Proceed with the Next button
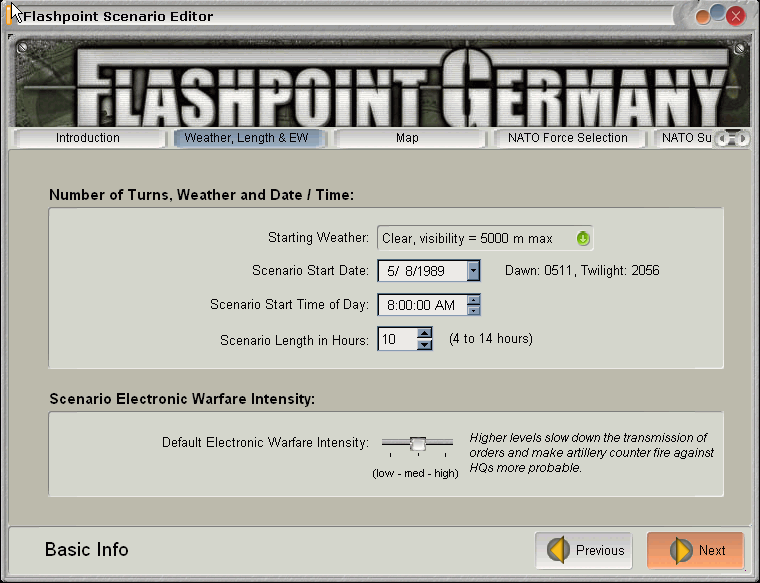Viewport: 760px width, 583px height. tap(695, 550)
